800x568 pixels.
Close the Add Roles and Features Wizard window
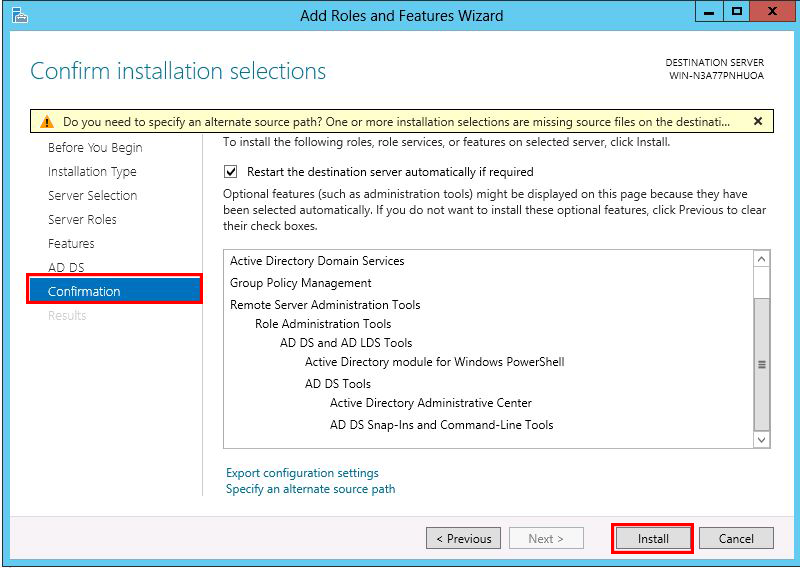pos(772,12)
